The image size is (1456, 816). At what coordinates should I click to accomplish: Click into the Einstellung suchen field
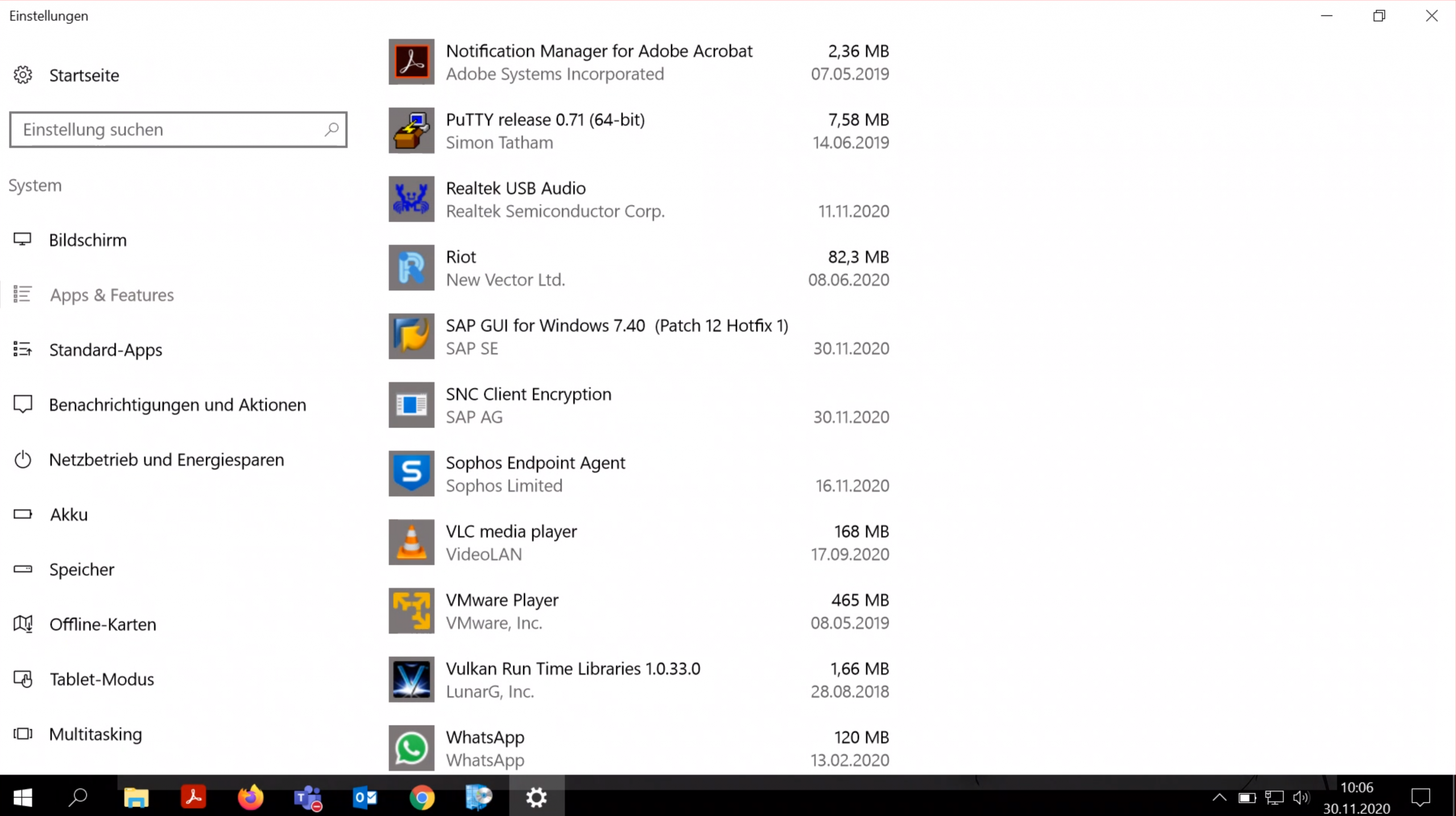178,130
